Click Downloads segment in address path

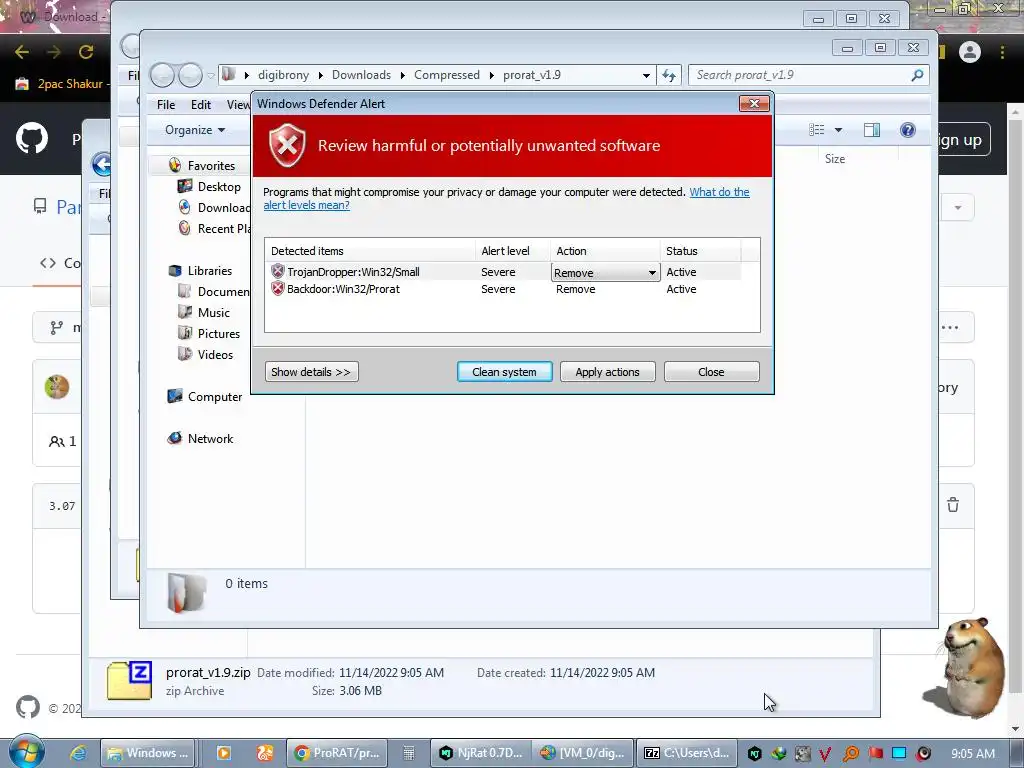pos(361,74)
